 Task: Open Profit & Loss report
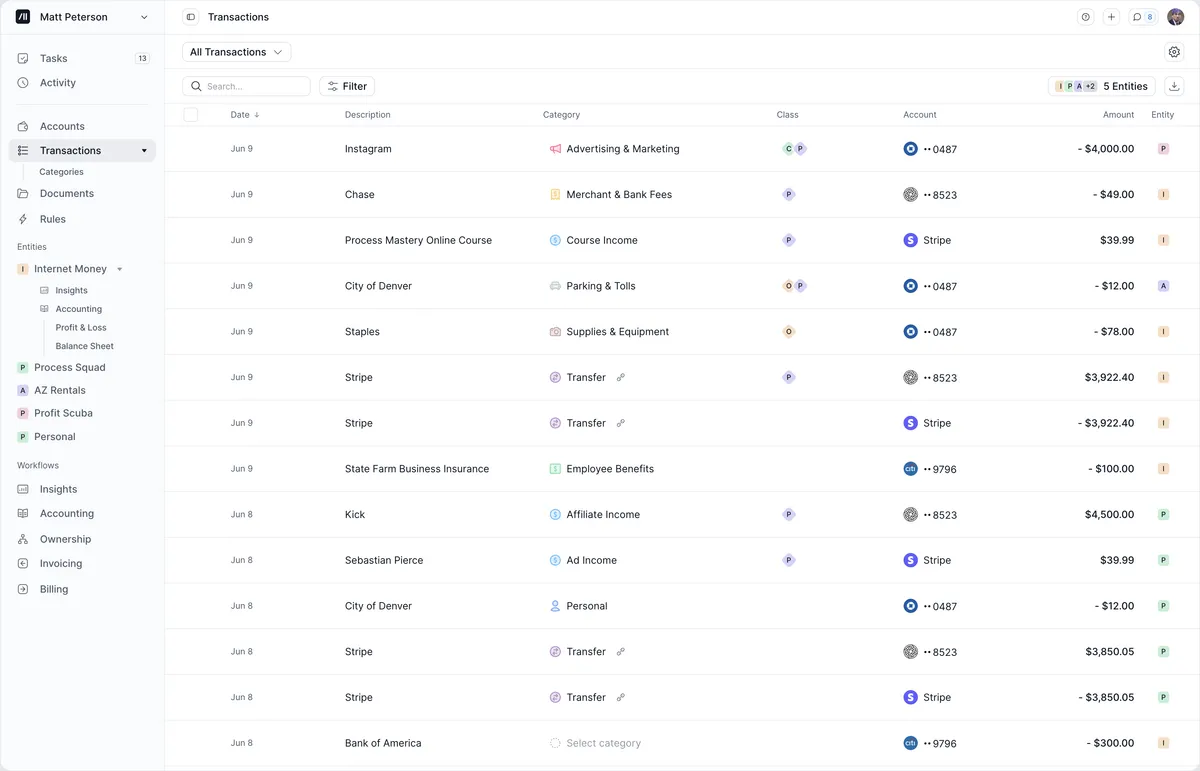tap(81, 328)
